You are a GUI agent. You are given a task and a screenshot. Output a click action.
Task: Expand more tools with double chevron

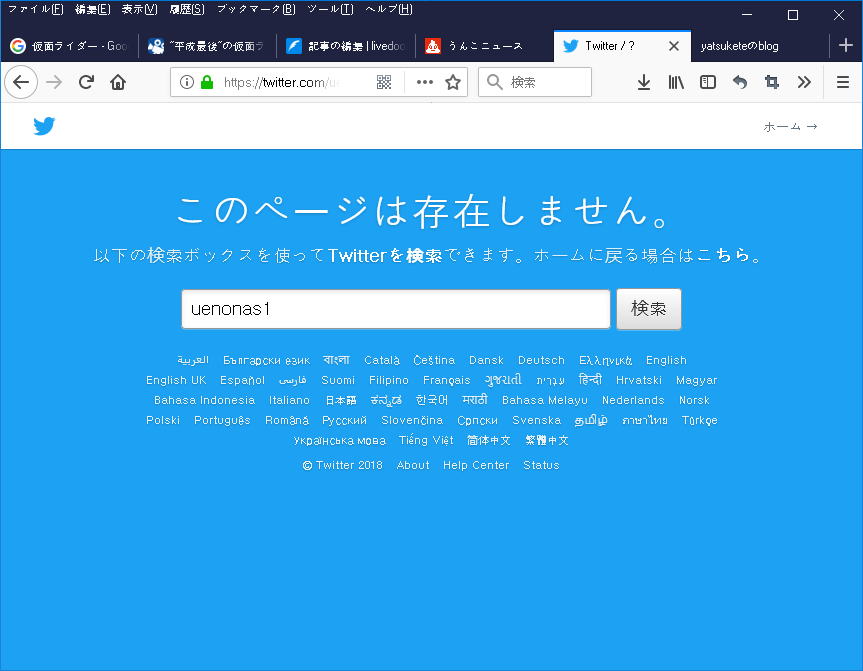(804, 82)
